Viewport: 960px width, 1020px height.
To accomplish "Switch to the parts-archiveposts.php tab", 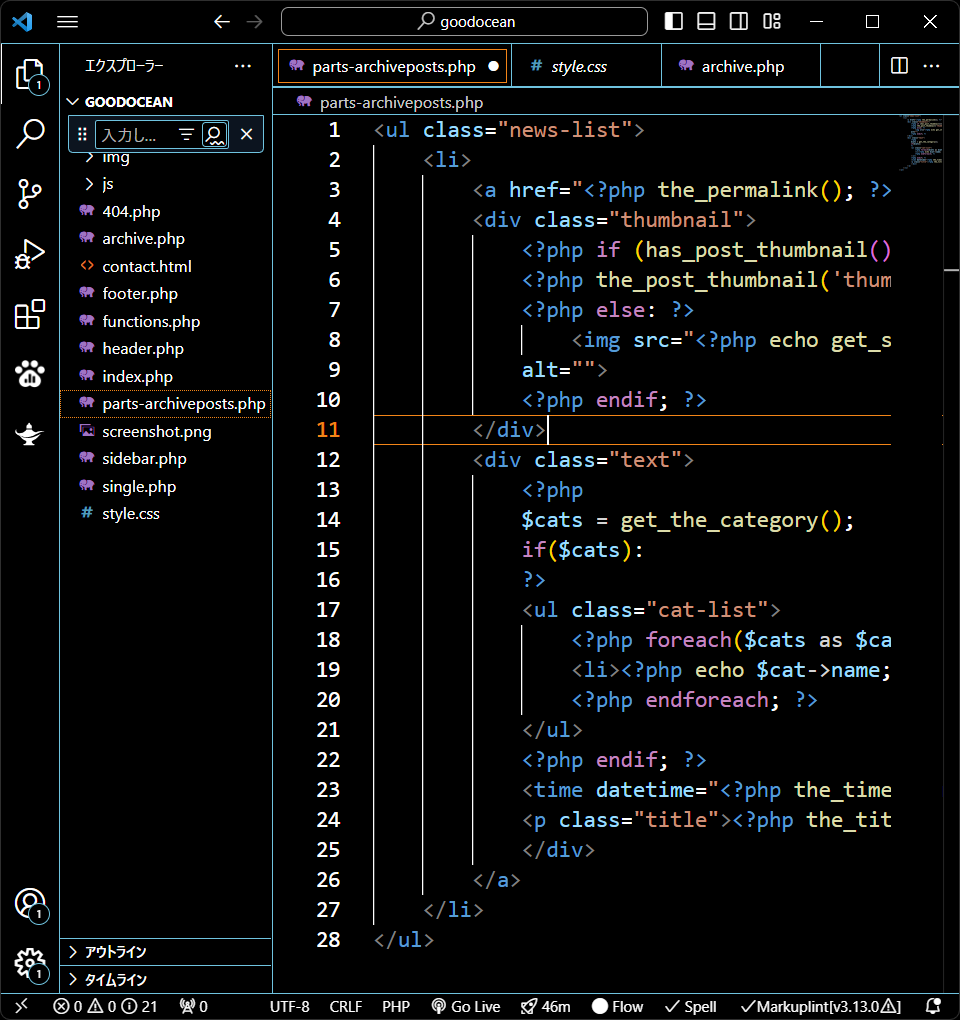I will (392, 66).
